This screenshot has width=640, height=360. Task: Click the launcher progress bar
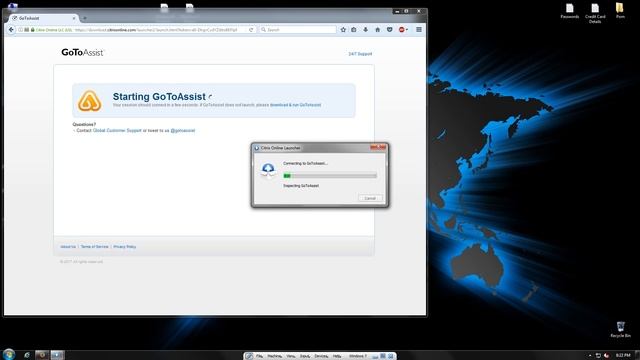coord(330,176)
